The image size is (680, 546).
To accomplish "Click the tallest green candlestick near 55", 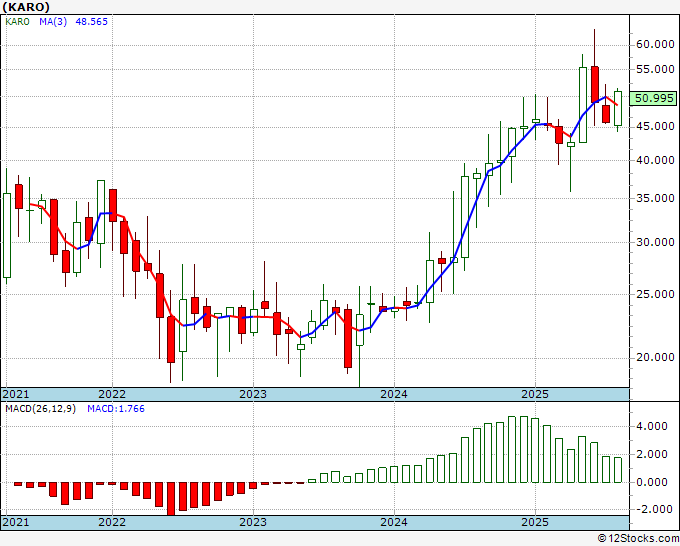I will tap(583, 105).
